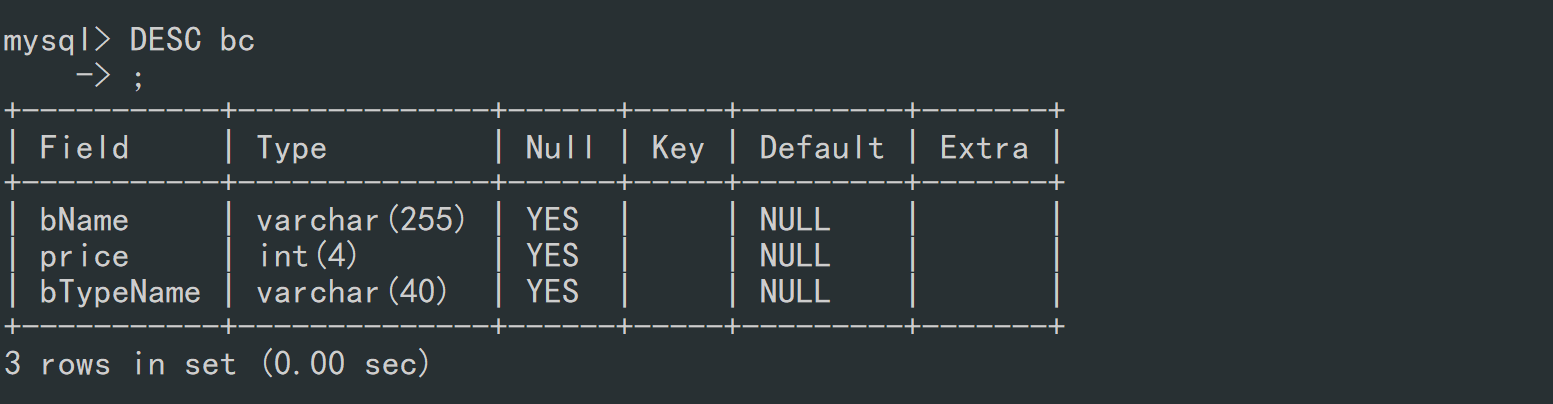Image resolution: width=1553 pixels, height=404 pixels.
Task: Click NULL default in the bName row
Action: (795, 219)
